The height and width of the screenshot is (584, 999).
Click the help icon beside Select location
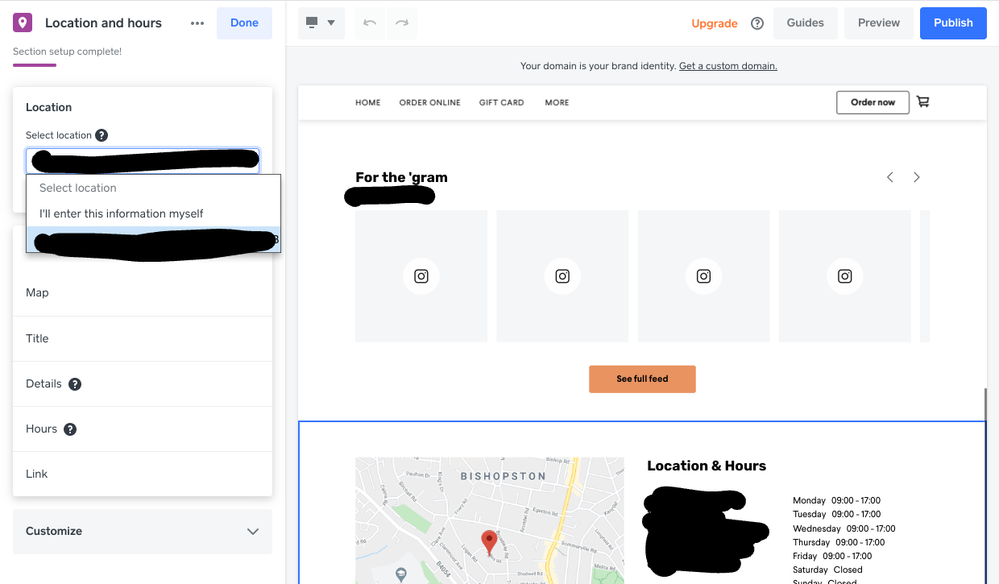tap(101, 136)
